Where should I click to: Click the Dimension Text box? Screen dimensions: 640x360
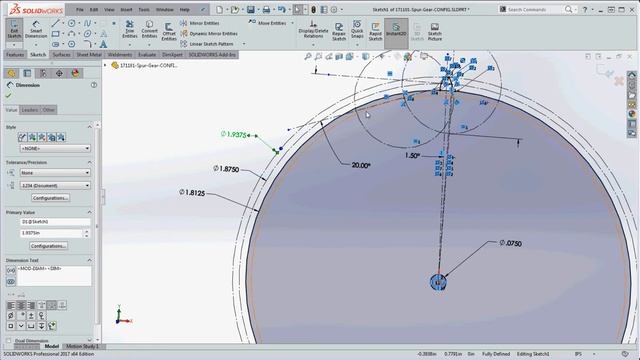54,276
